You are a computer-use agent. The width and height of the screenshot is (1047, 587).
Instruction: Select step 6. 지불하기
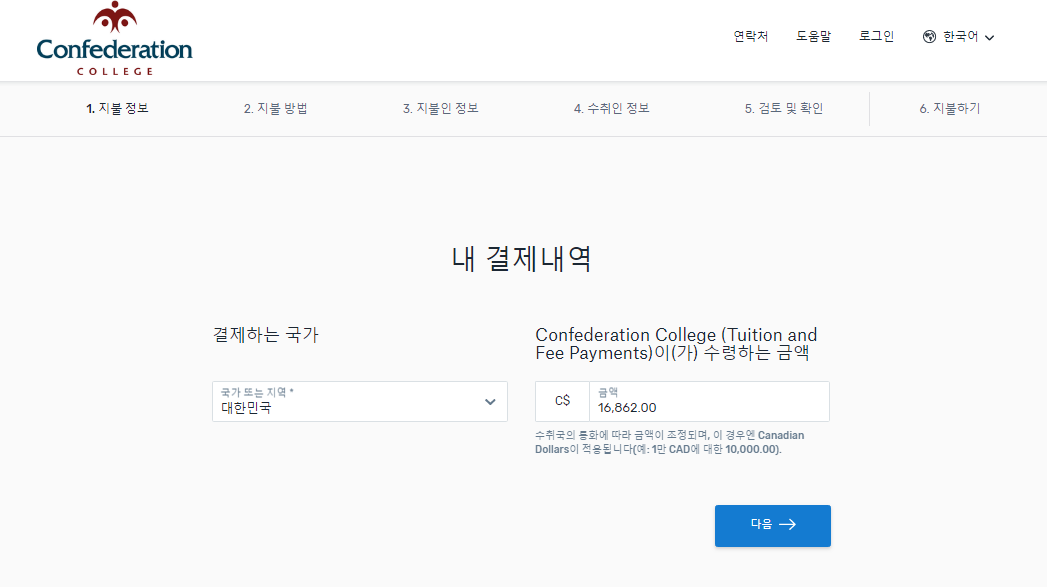click(950, 108)
